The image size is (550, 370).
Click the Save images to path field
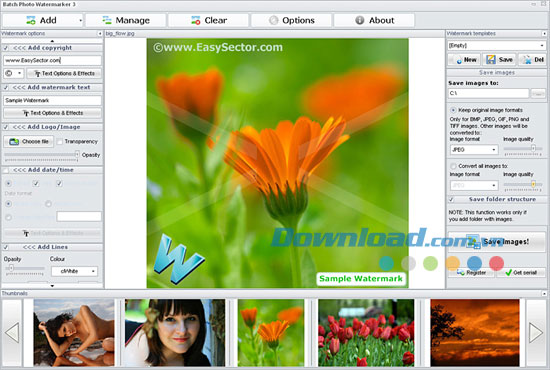(x=488, y=93)
